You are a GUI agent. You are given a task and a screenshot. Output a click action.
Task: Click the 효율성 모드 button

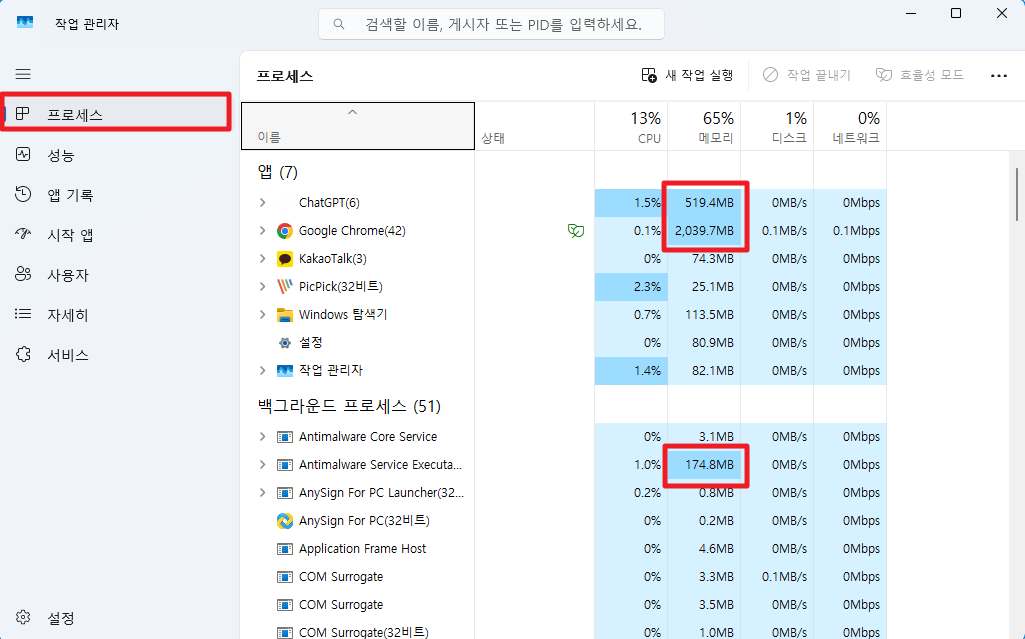click(920, 75)
